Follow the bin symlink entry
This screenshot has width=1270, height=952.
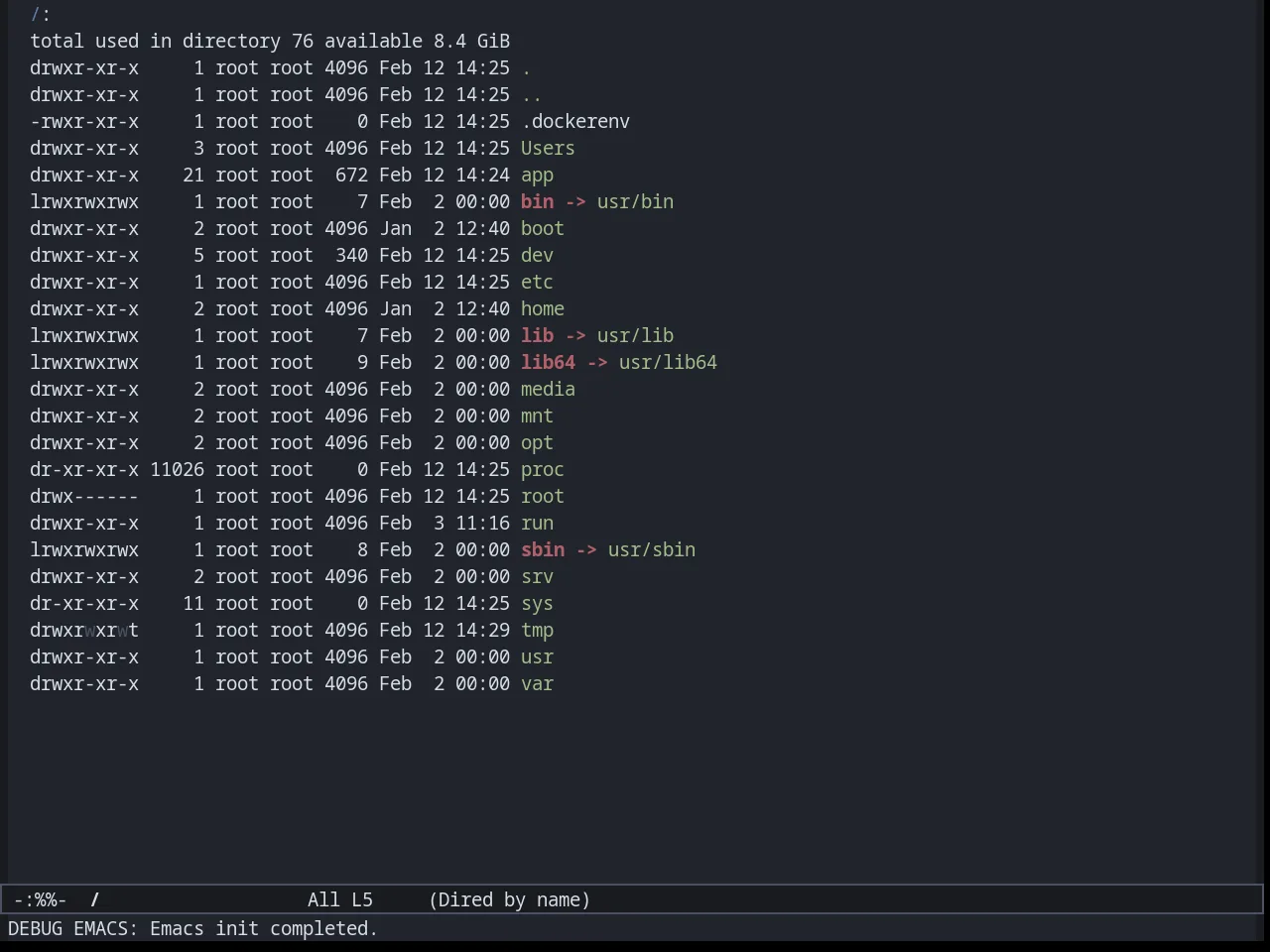click(x=537, y=201)
